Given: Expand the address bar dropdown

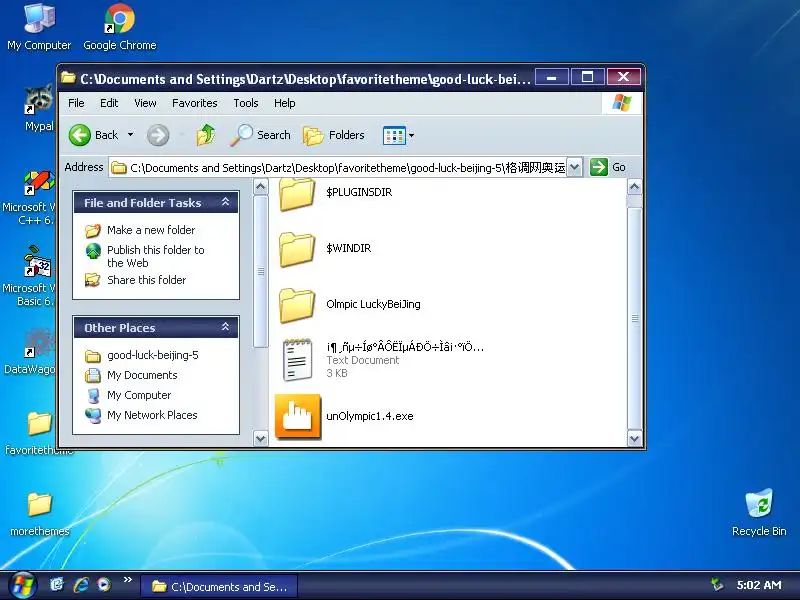Looking at the screenshot, I should (x=574, y=167).
